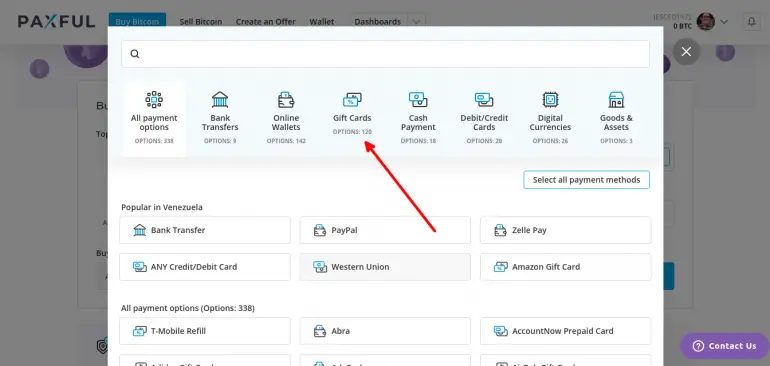This screenshot has height=366, width=770.
Task: Click the T-Mobile Refill icon
Action: [139, 331]
